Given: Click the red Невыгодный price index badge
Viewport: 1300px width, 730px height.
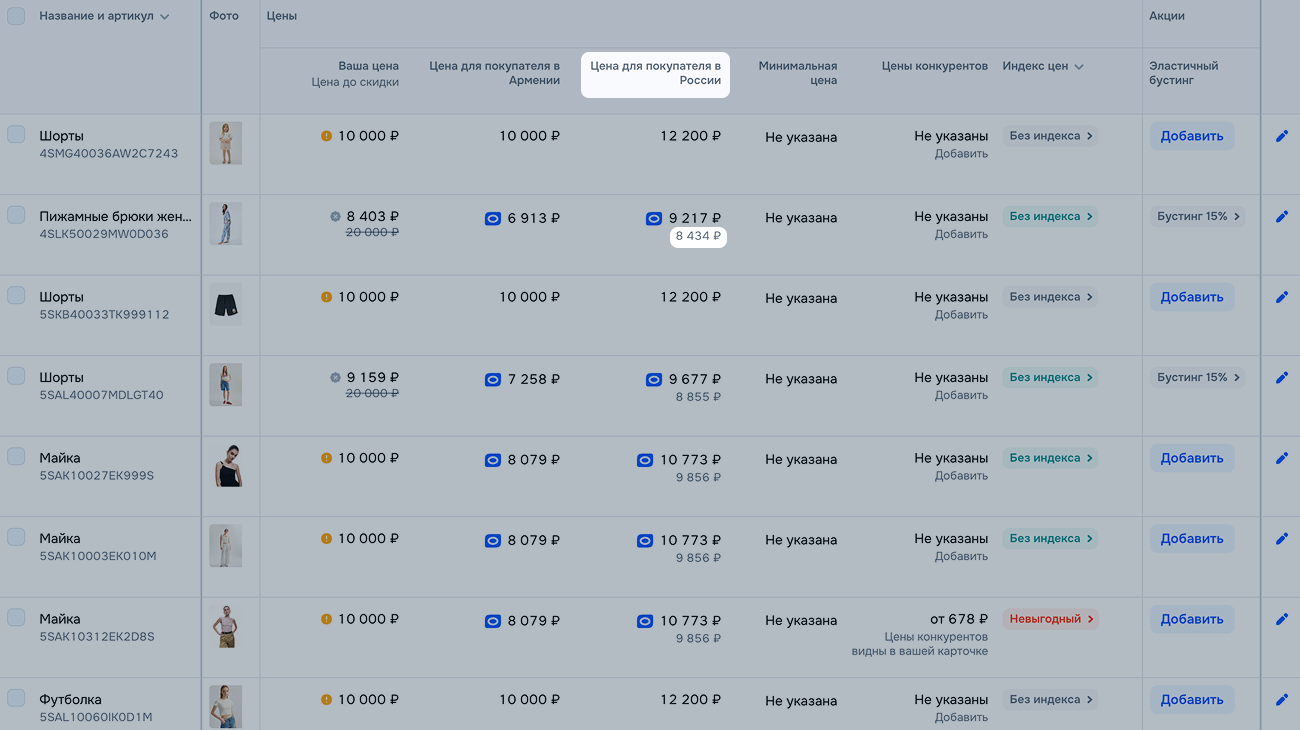Looking at the screenshot, I should click(x=1050, y=619).
